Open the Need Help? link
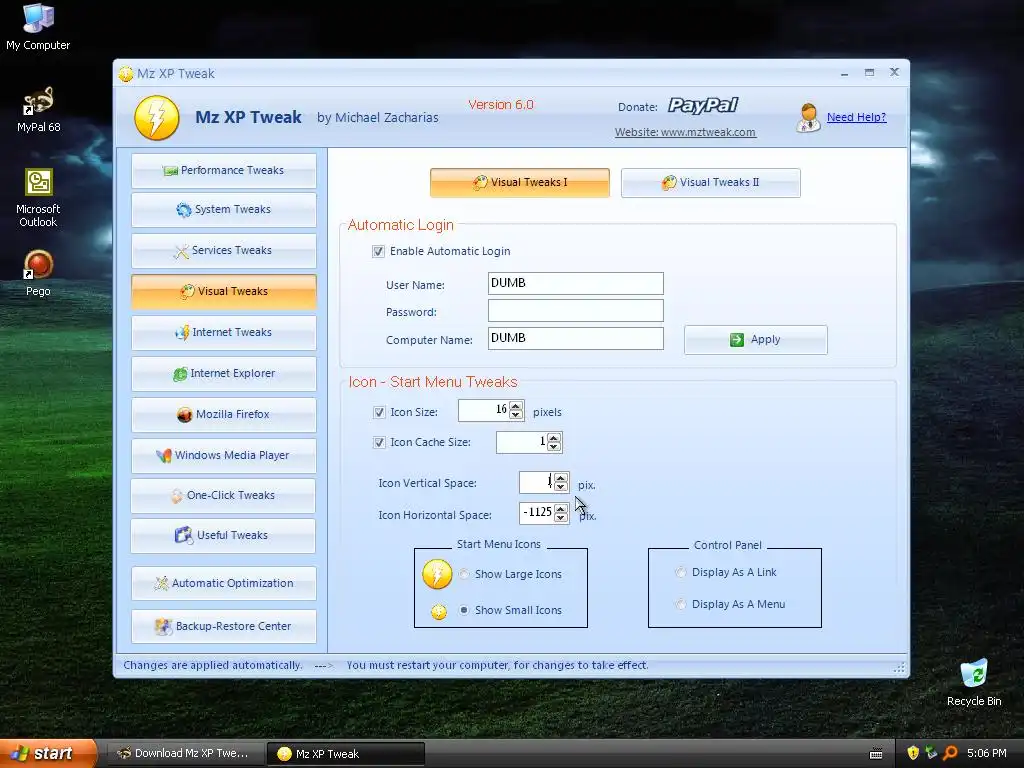Viewport: 1024px width, 768px height. coord(856,118)
